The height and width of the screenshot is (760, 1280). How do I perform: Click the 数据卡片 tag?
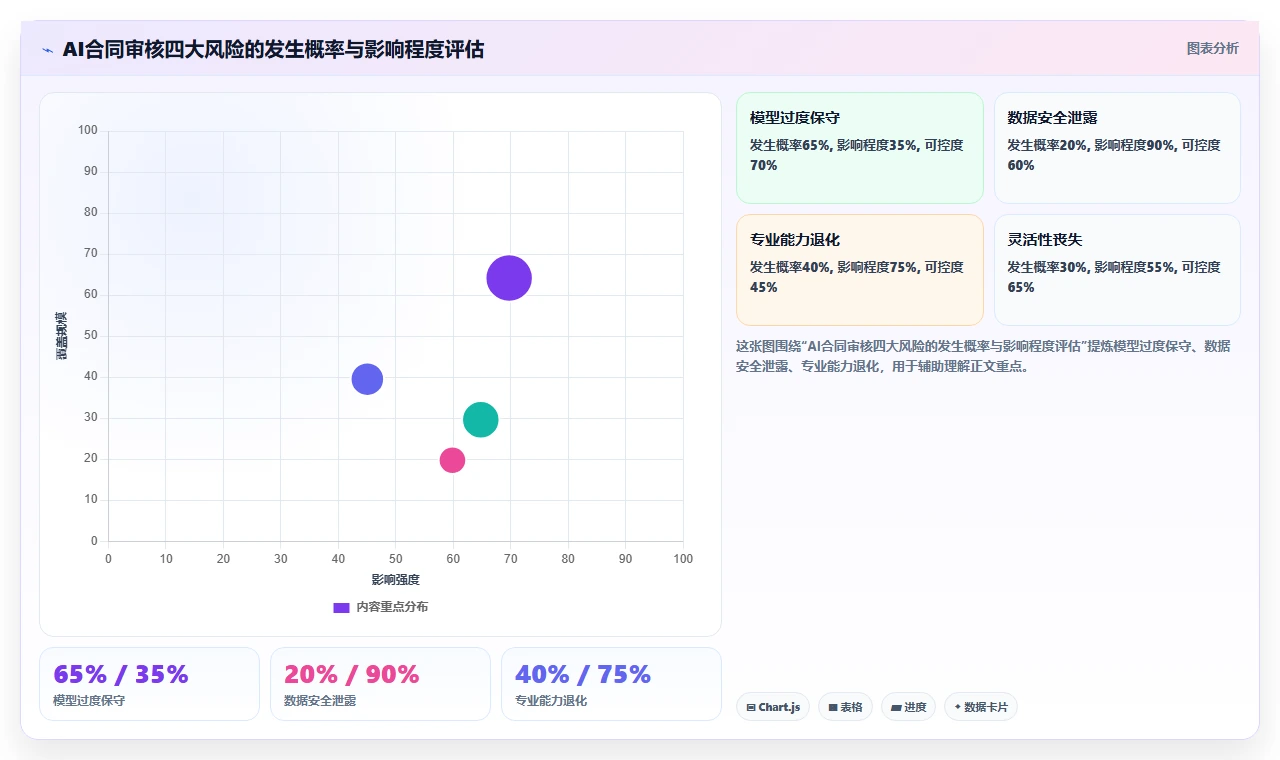point(981,707)
